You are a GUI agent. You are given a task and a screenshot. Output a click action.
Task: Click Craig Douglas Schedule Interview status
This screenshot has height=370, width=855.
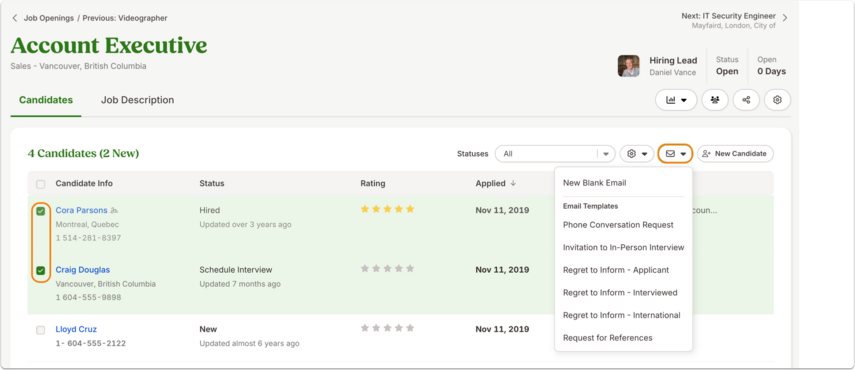click(x=236, y=270)
